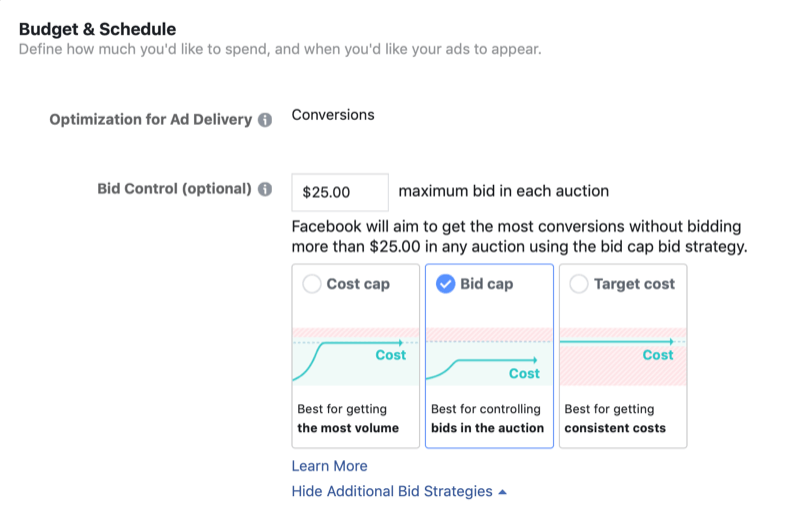
Task: Click the $25.00 bid amount field
Action: tap(339, 192)
